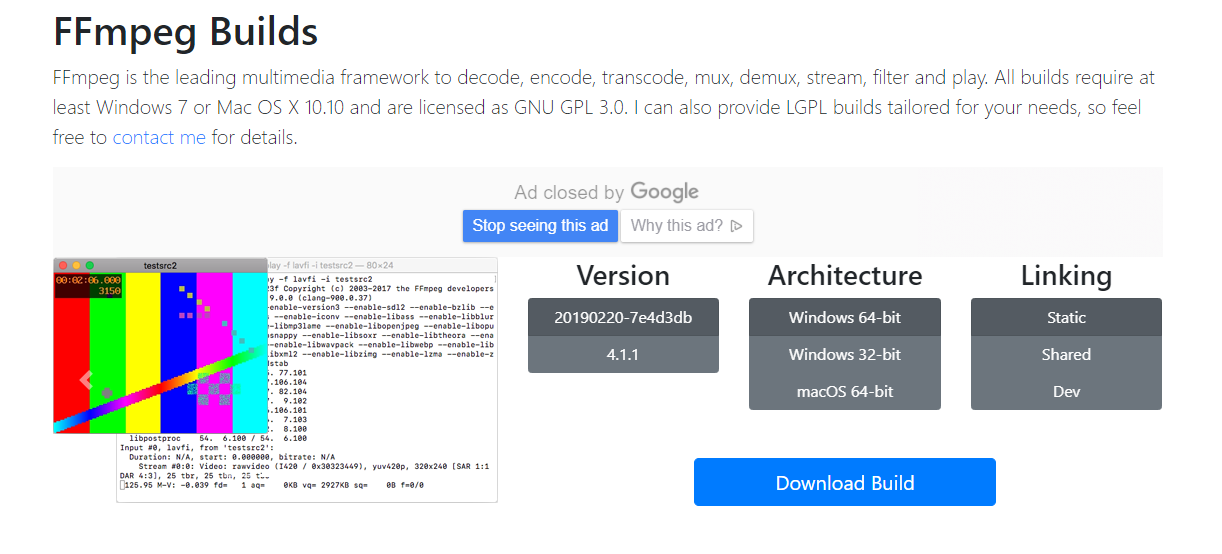
Task: Click the Version column heading
Action: (623, 275)
